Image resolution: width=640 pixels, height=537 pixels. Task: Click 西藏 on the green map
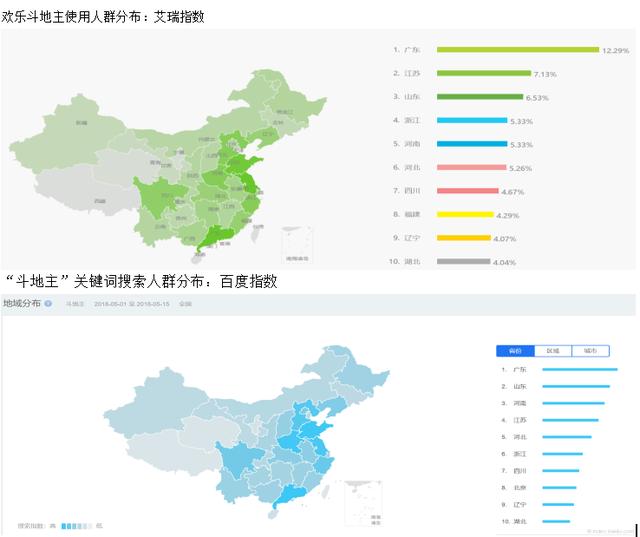100,201
